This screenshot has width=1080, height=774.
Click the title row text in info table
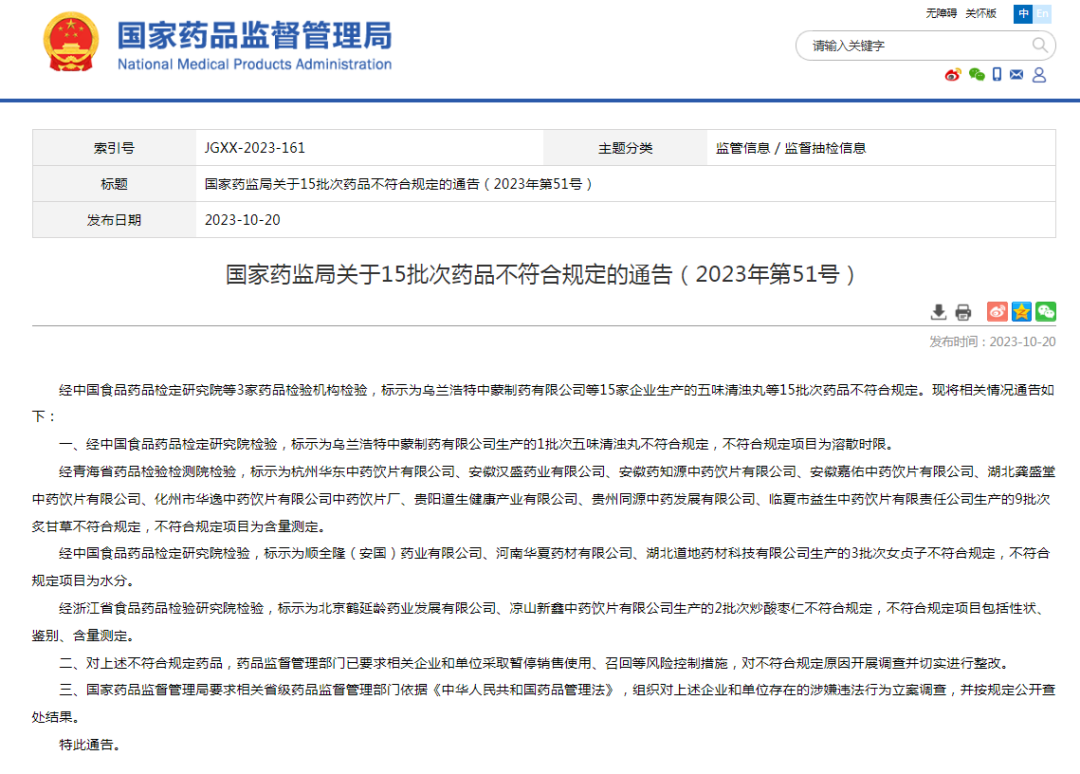tap(398, 184)
